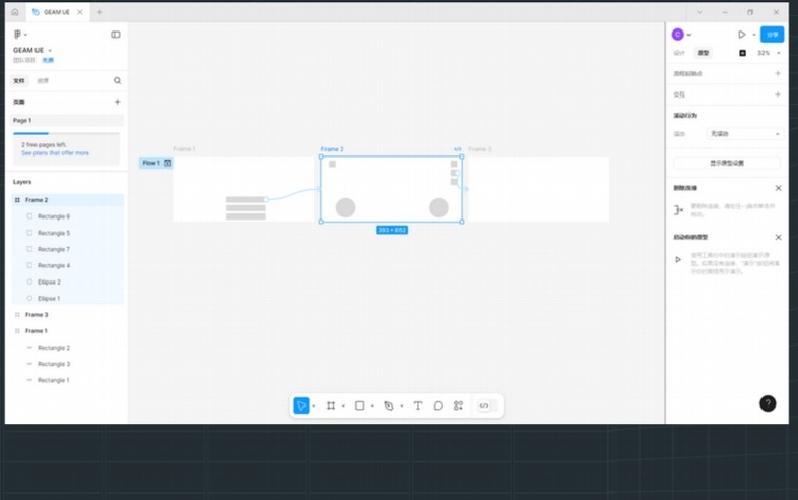Open 'See plans that offer more' link

coord(55,153)
